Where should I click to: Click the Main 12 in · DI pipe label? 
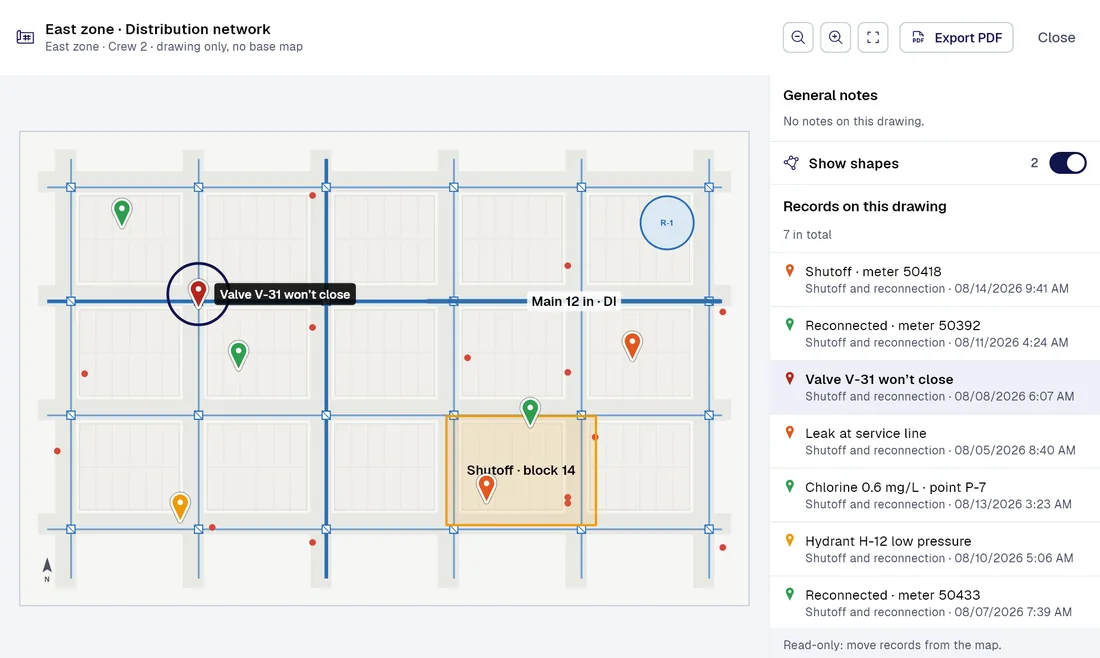coord(574,302)
